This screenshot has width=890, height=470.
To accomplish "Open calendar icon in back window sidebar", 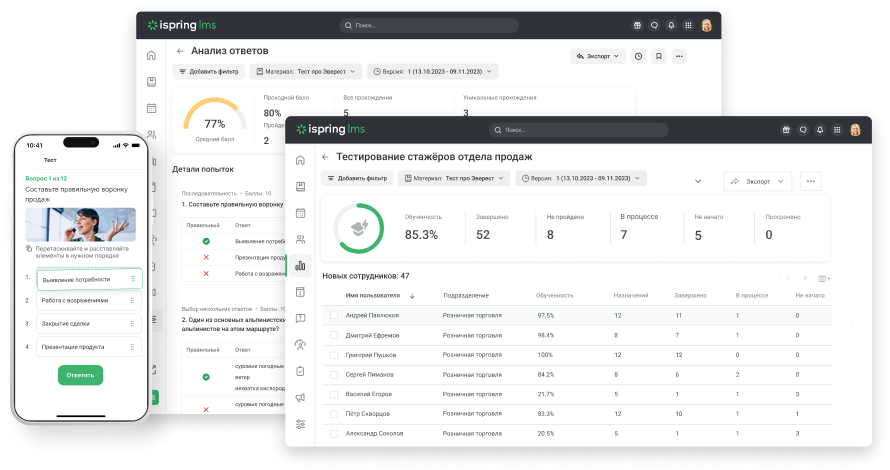I will point(151,108).
